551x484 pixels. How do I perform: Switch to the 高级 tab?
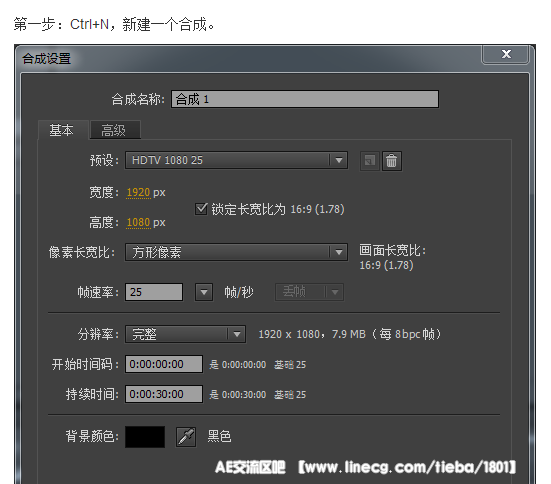(115, 130)
